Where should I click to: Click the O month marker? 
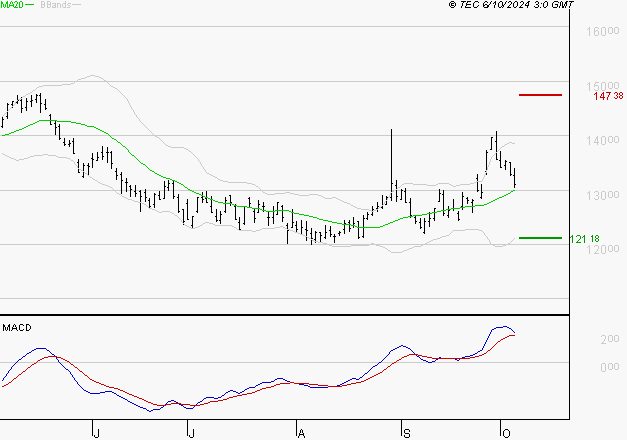pyautogui.click(x=506, y=434)
